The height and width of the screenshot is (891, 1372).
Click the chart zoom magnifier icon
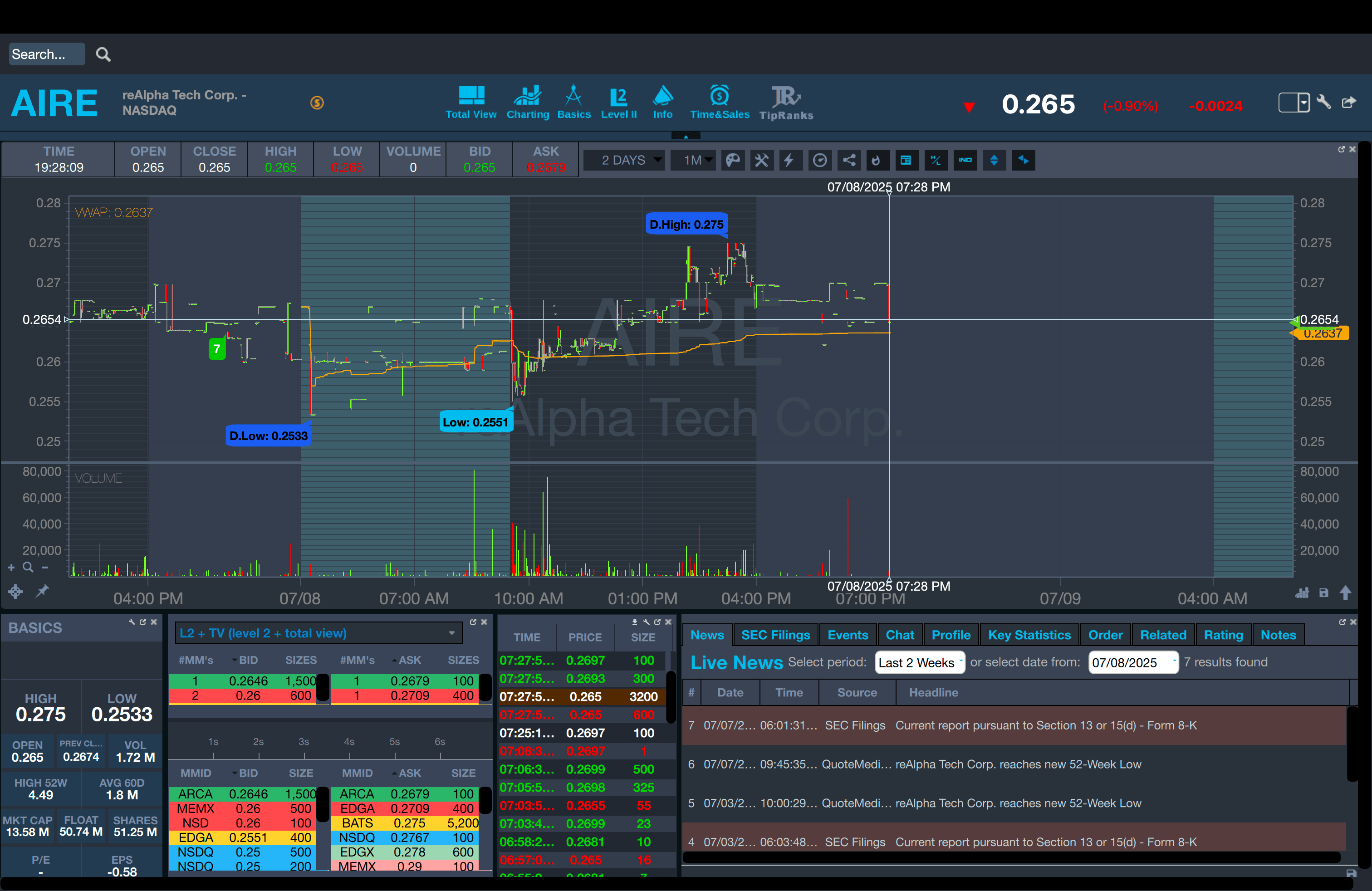[x=28, y=567]
